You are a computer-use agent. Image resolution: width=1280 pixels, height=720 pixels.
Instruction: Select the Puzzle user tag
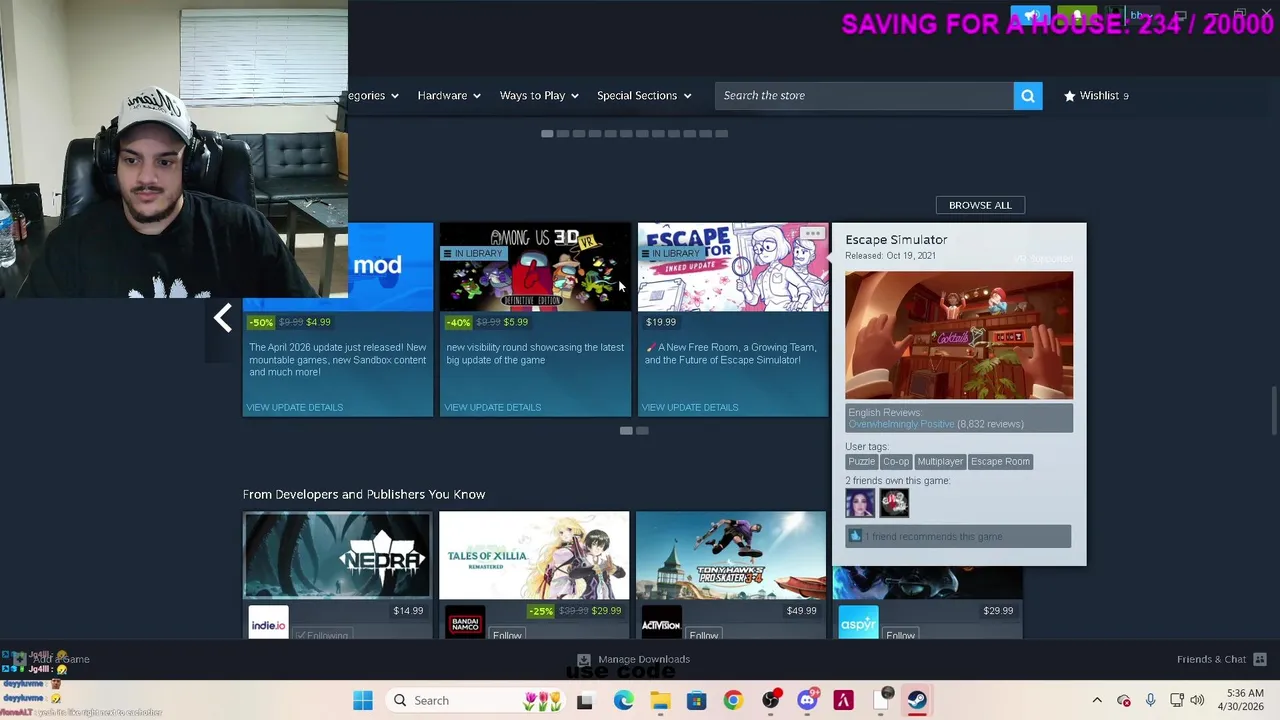[x=861, y=461]
